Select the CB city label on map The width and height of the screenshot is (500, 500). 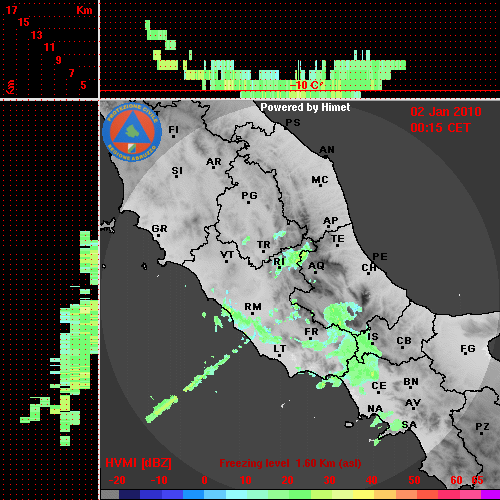pos(404,341)
